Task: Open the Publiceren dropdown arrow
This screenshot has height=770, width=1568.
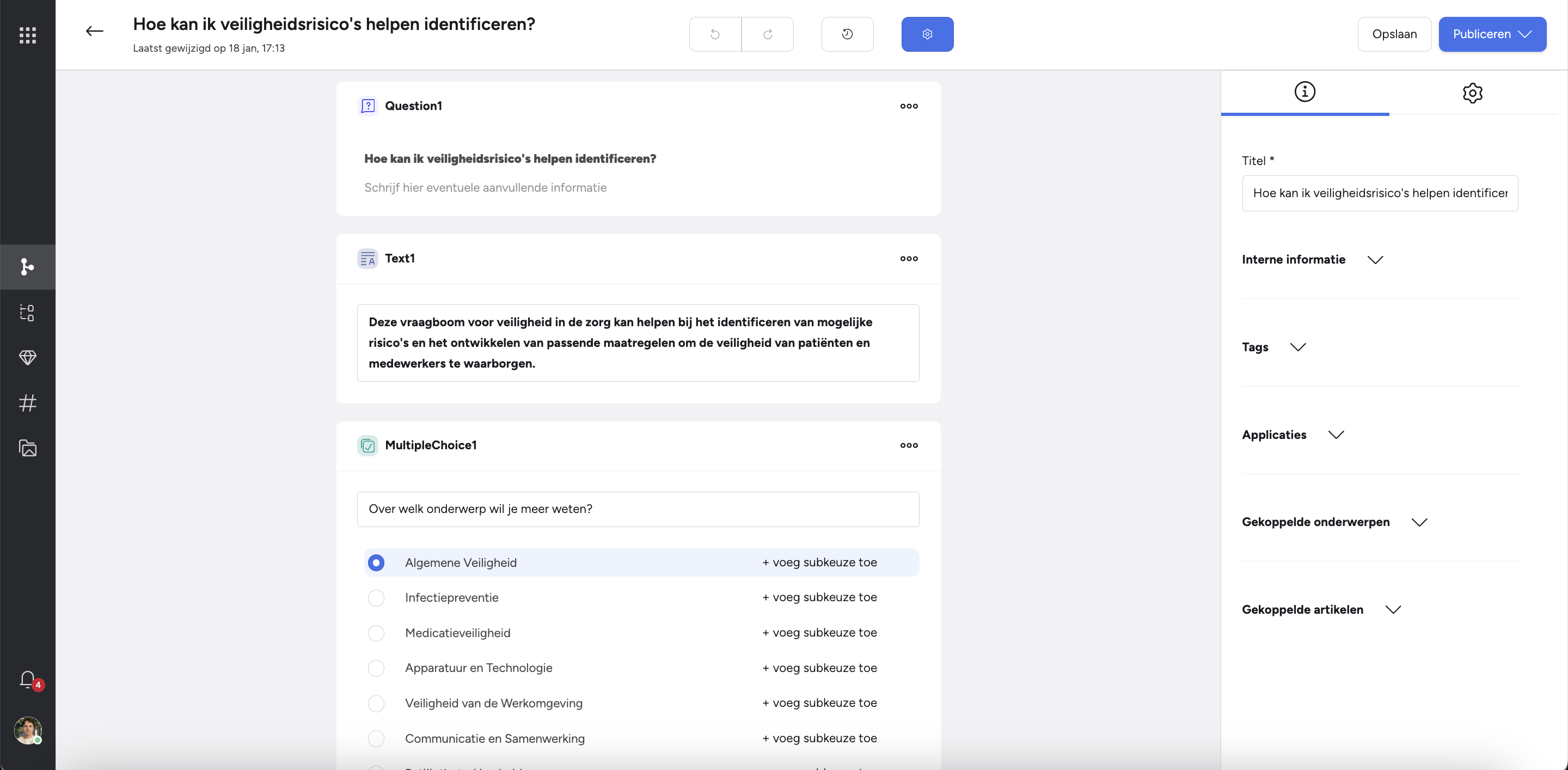Action: pyautogui.click(x=1528, y=34)
